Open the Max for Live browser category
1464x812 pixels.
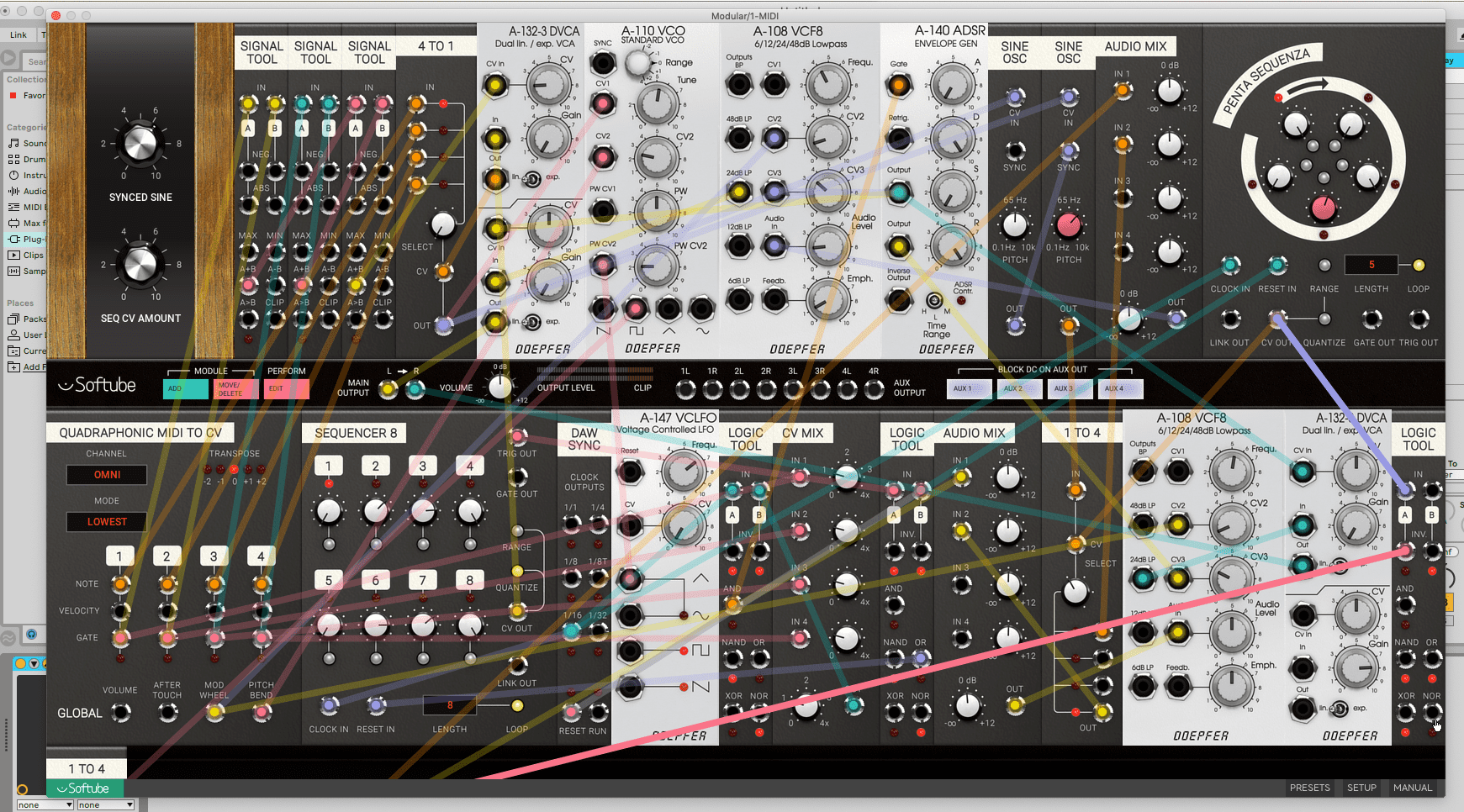(x=27, y=223)
